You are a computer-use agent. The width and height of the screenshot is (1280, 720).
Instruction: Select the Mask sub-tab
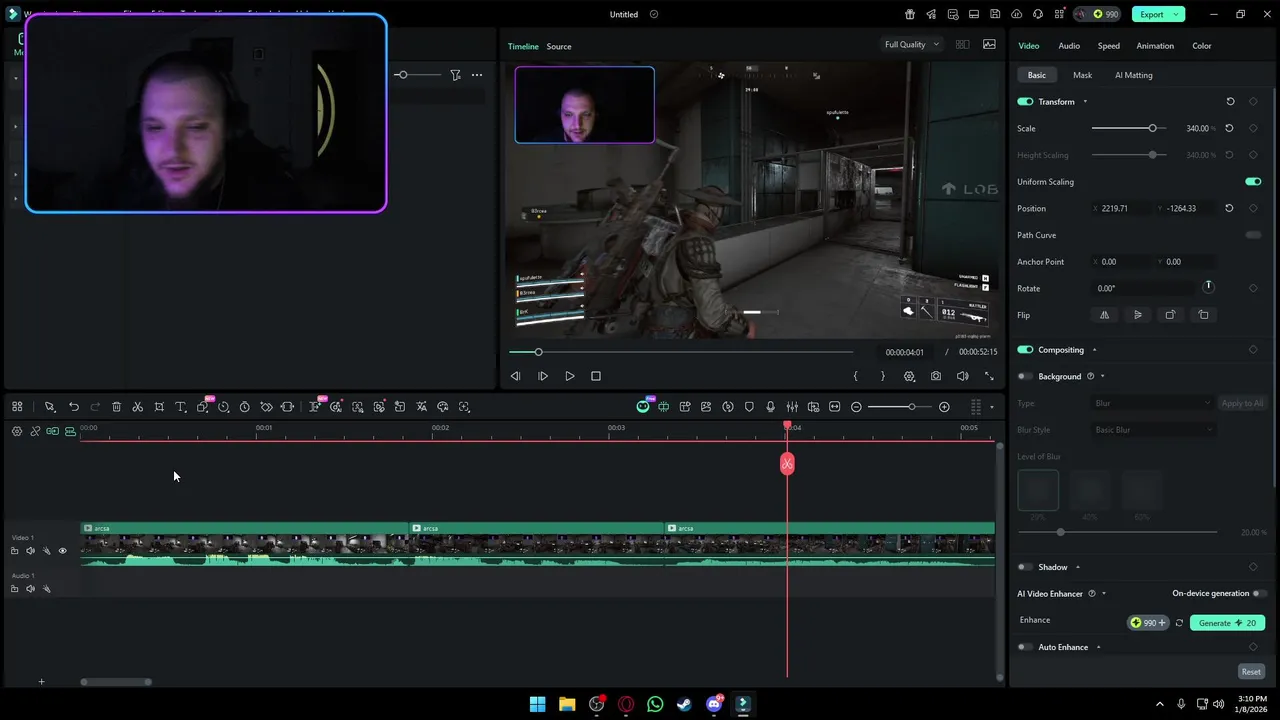pyautogui.click(x=1082, y=75)
